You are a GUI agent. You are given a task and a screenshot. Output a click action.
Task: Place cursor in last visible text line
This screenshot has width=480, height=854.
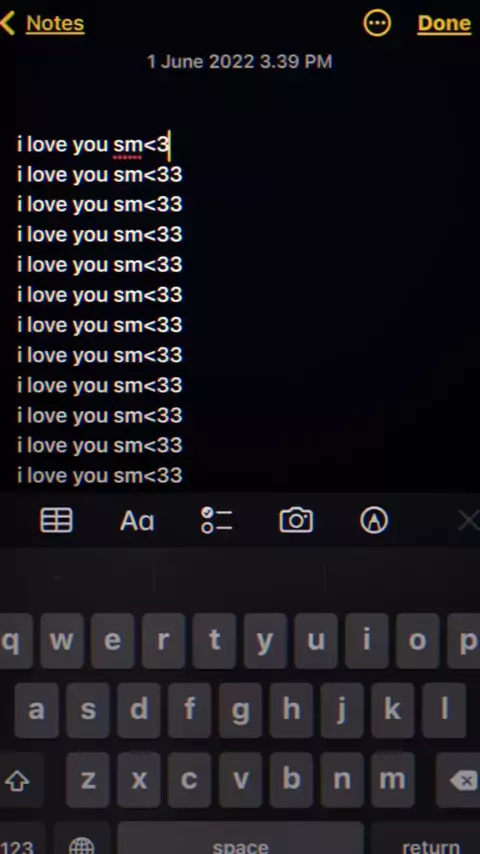click(x=100, y=475)
